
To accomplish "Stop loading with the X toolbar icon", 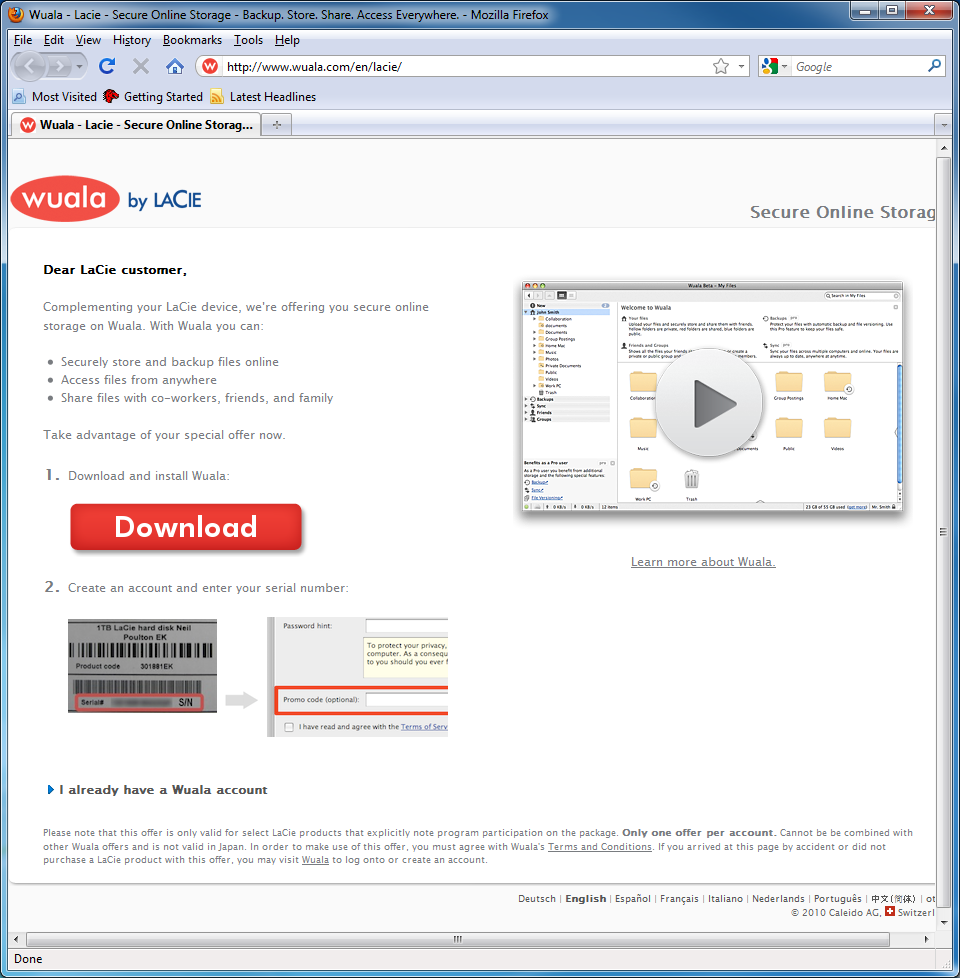I will tap(141, 66).
